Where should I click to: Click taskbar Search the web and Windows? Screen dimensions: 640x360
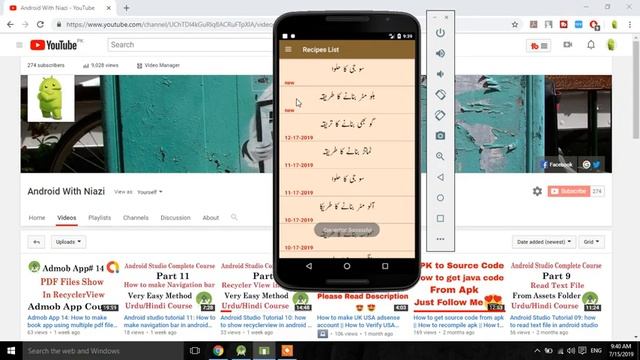(103, 351)
